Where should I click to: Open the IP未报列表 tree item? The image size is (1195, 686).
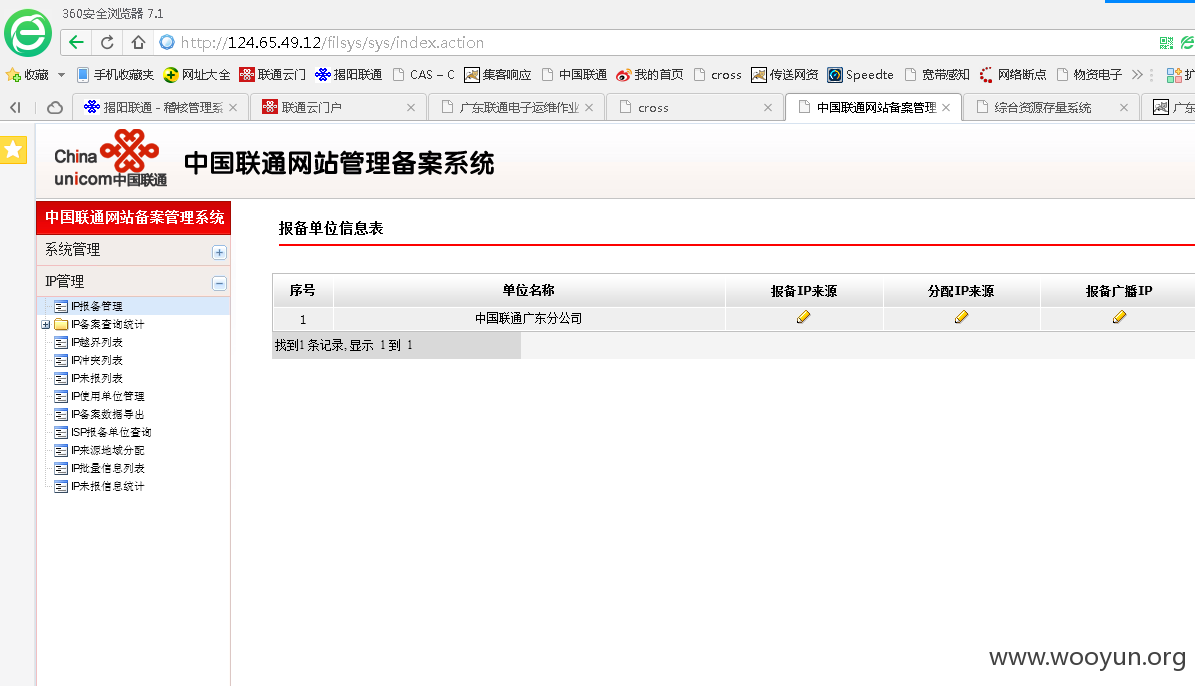[96, 378]
